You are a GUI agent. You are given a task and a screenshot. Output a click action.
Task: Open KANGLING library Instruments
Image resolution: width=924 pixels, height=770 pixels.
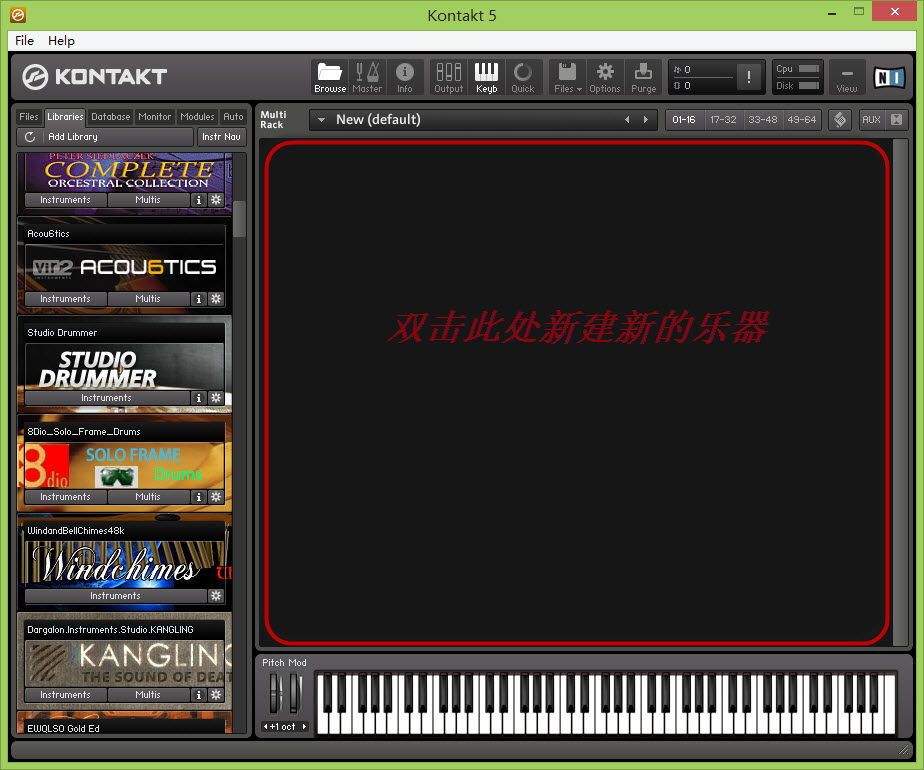[x=65, y=695]
